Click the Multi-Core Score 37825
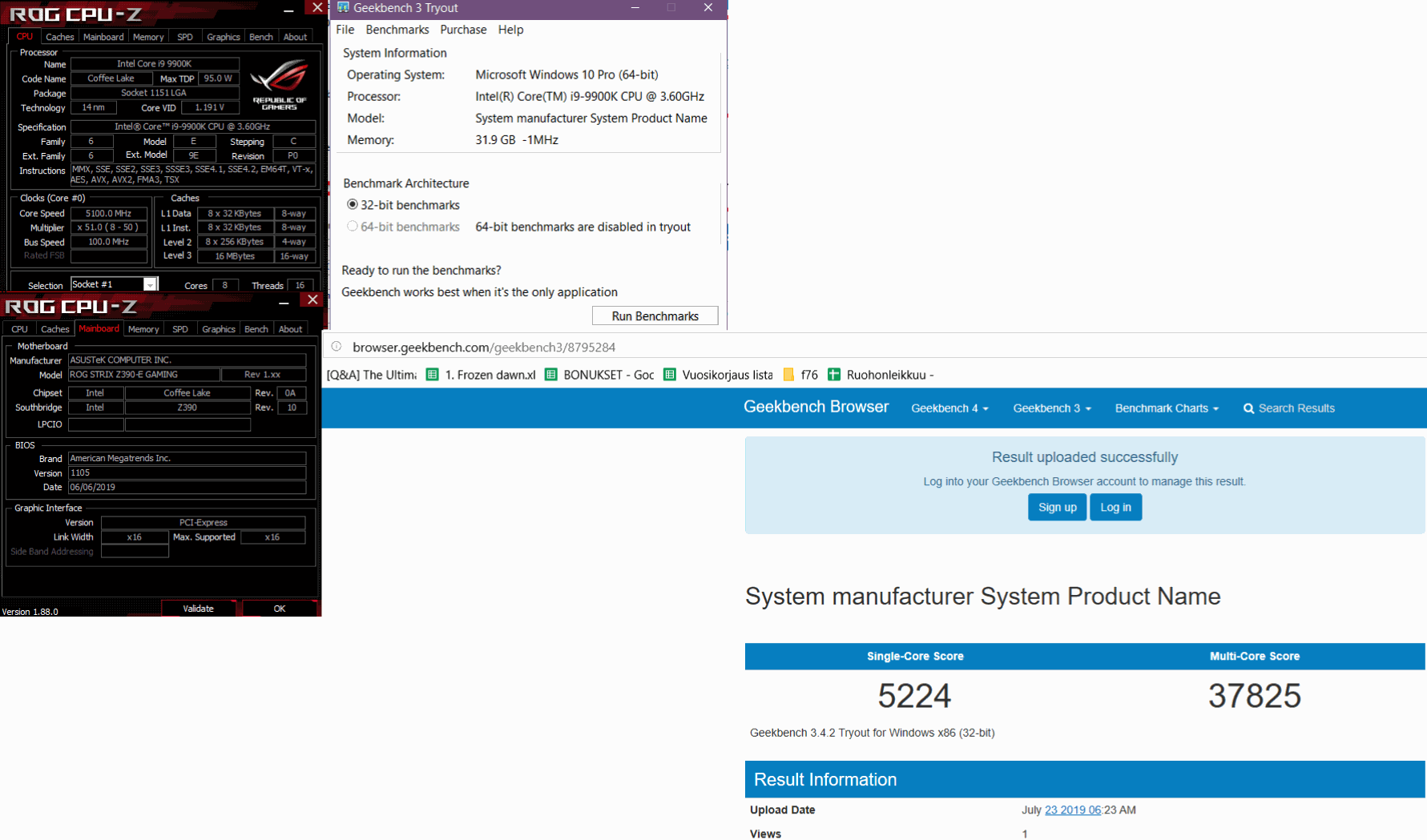 pos(1255,696)
